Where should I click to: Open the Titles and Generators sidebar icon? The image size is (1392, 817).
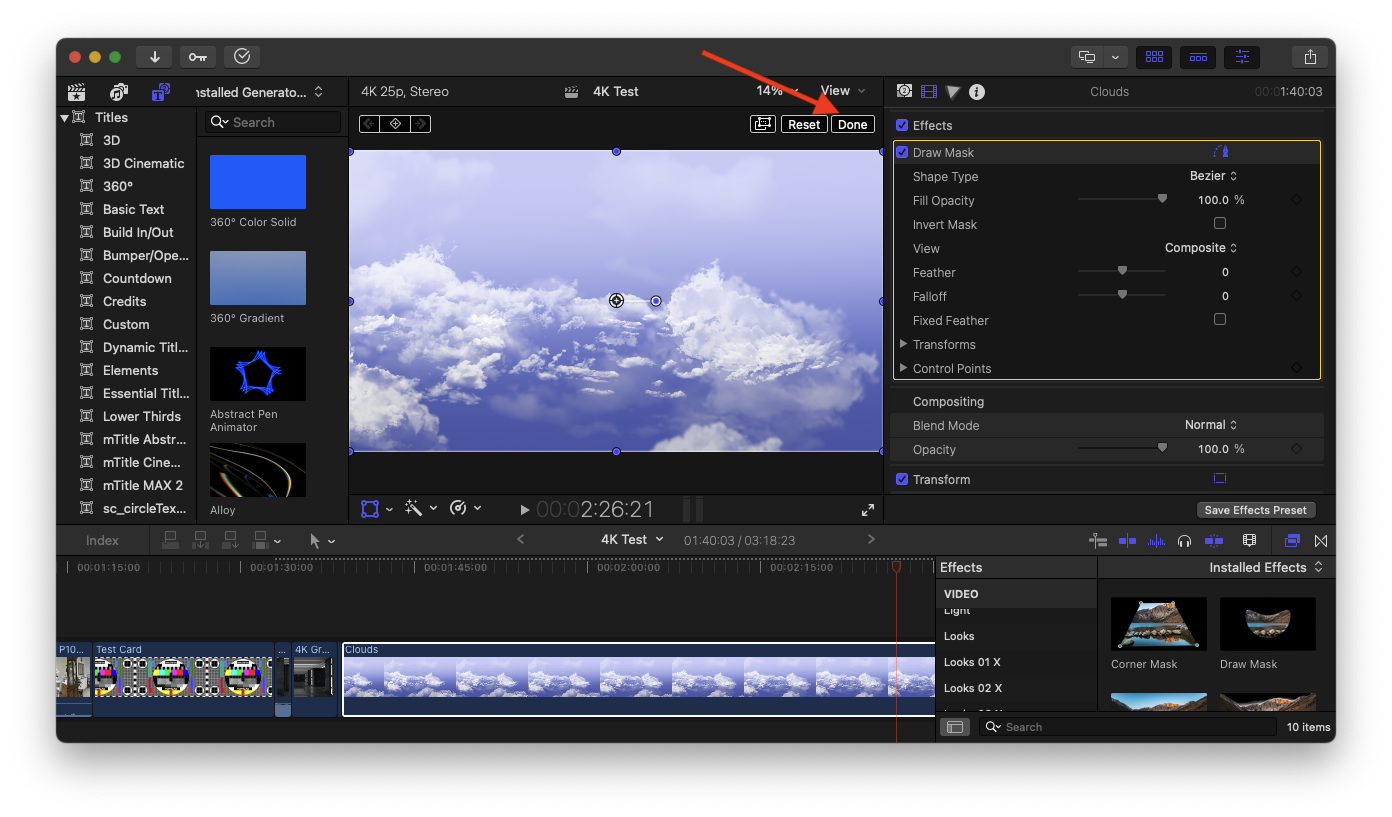point(160,92)
